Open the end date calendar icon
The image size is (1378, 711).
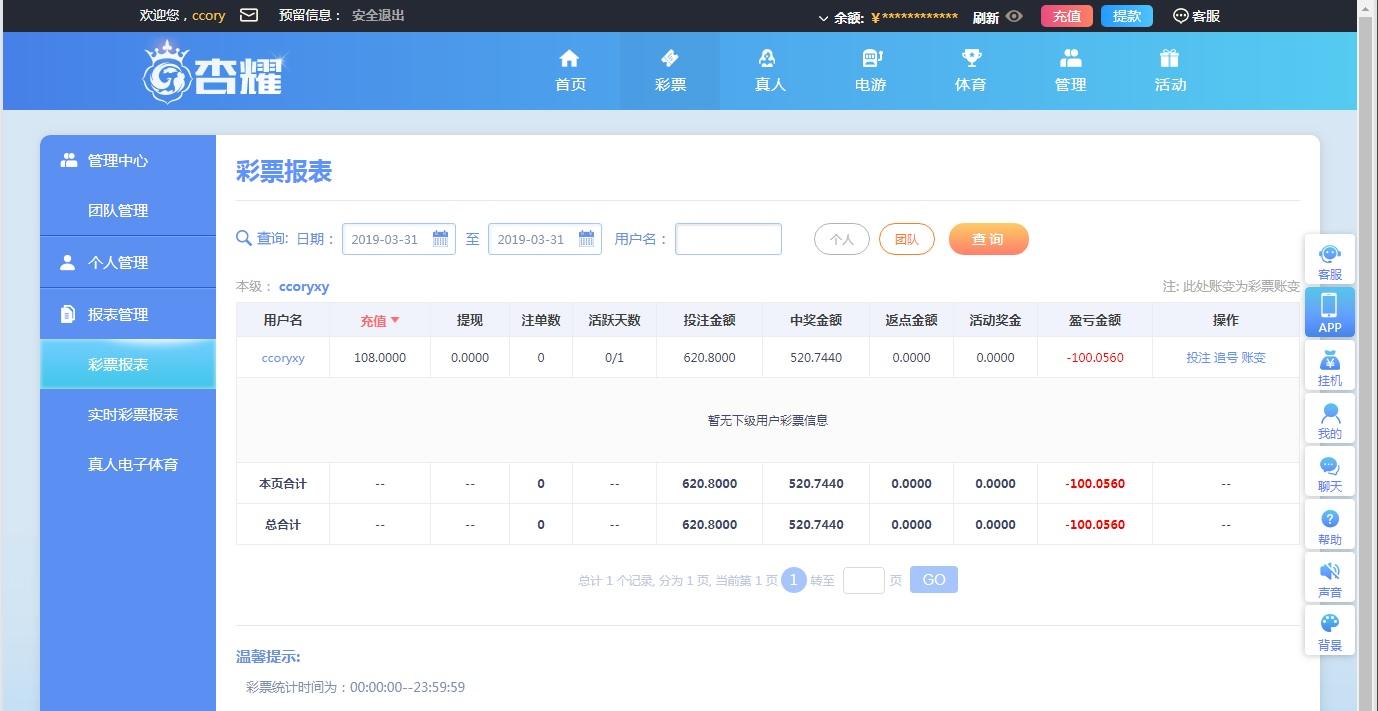587,238
